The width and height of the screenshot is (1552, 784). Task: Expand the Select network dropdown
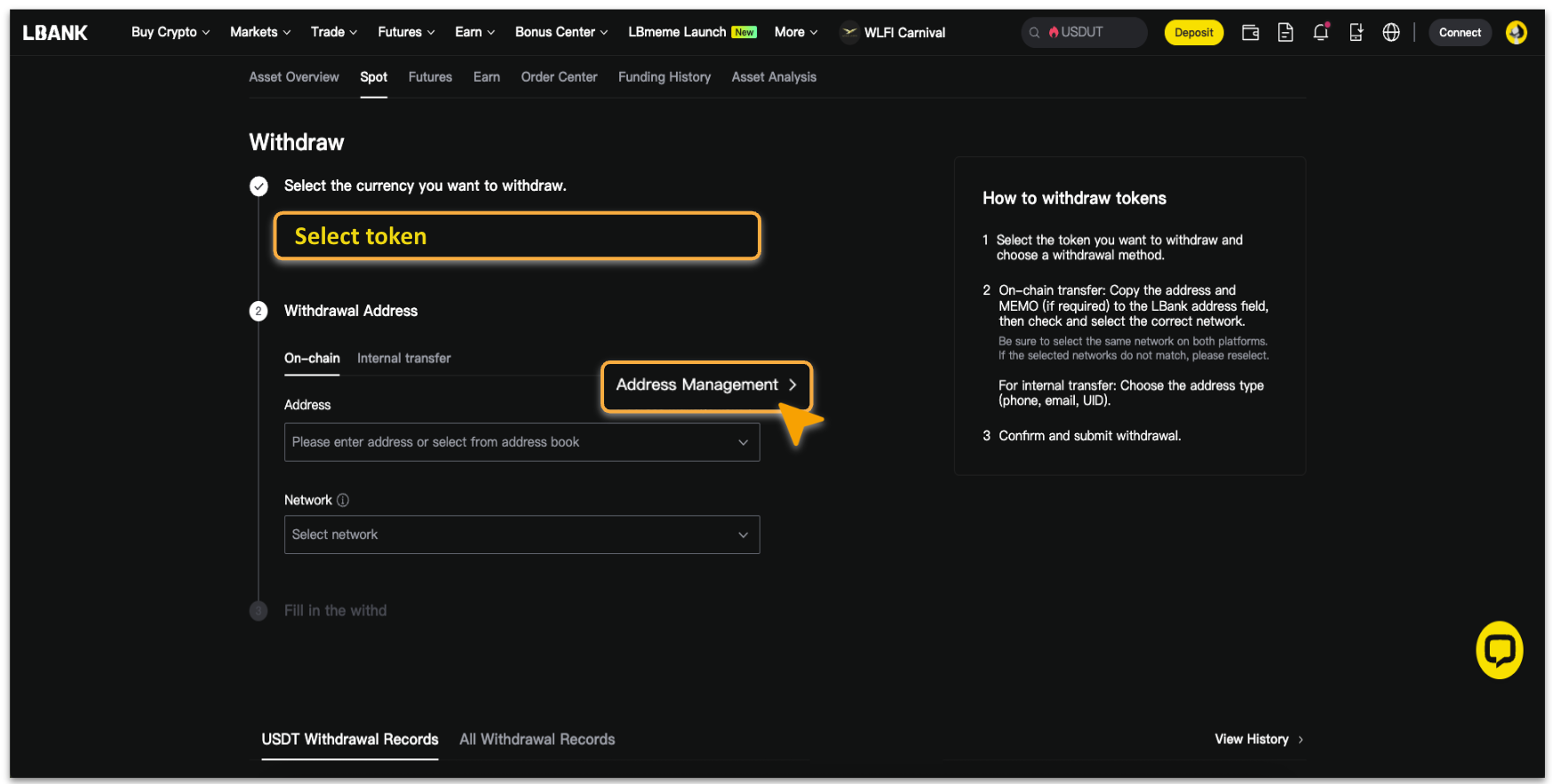click(x=521, y=535)
